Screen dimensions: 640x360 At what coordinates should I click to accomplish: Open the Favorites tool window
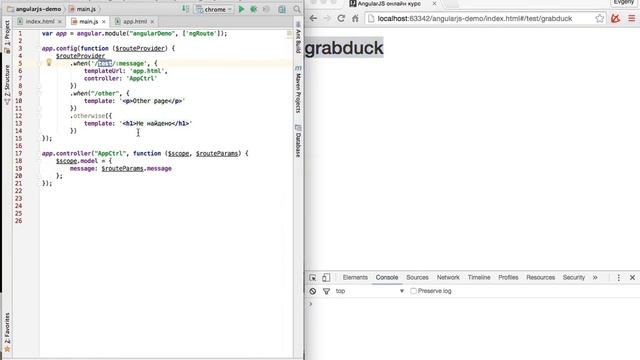(7, 332)
